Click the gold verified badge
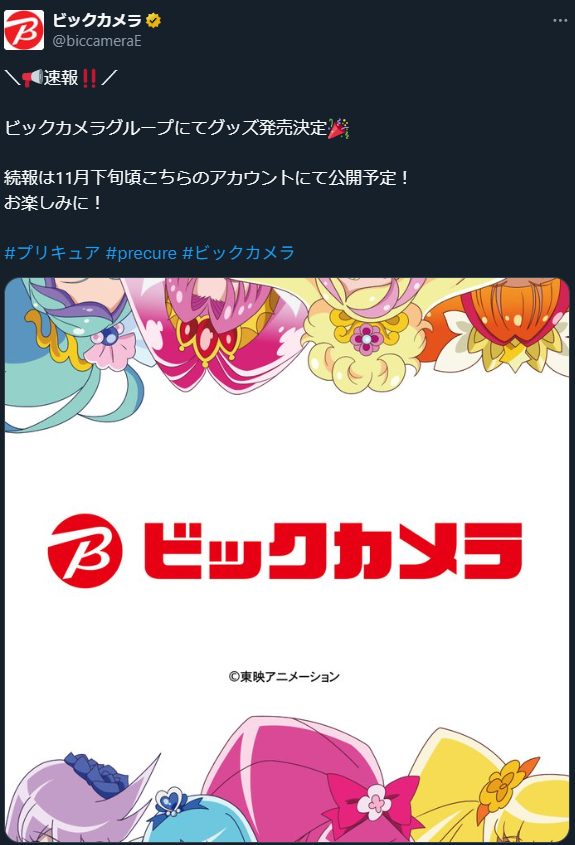This screenshot has height=845, width=575. pos(153,21)
